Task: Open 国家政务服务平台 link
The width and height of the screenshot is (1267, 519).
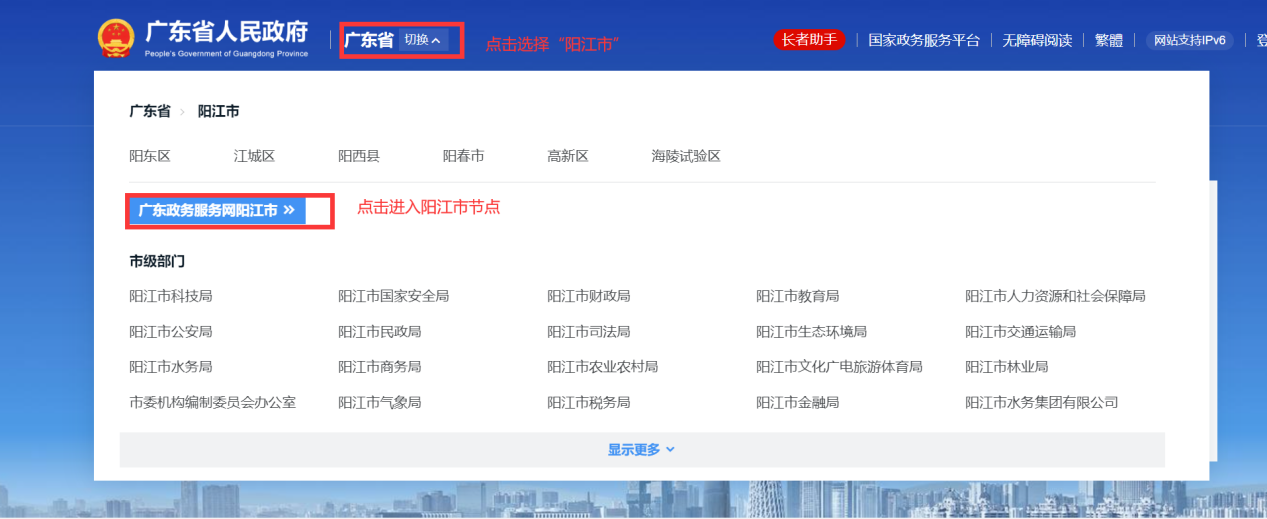Action: coord(924,40)
